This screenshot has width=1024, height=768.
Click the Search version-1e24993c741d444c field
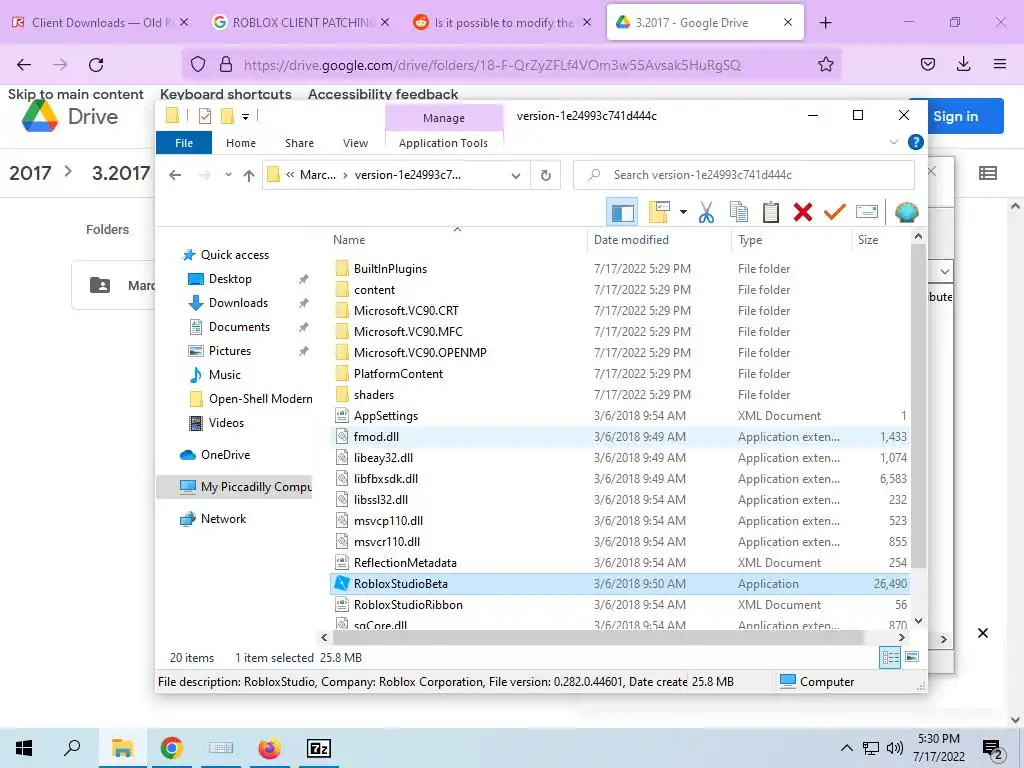pos(744,175)
